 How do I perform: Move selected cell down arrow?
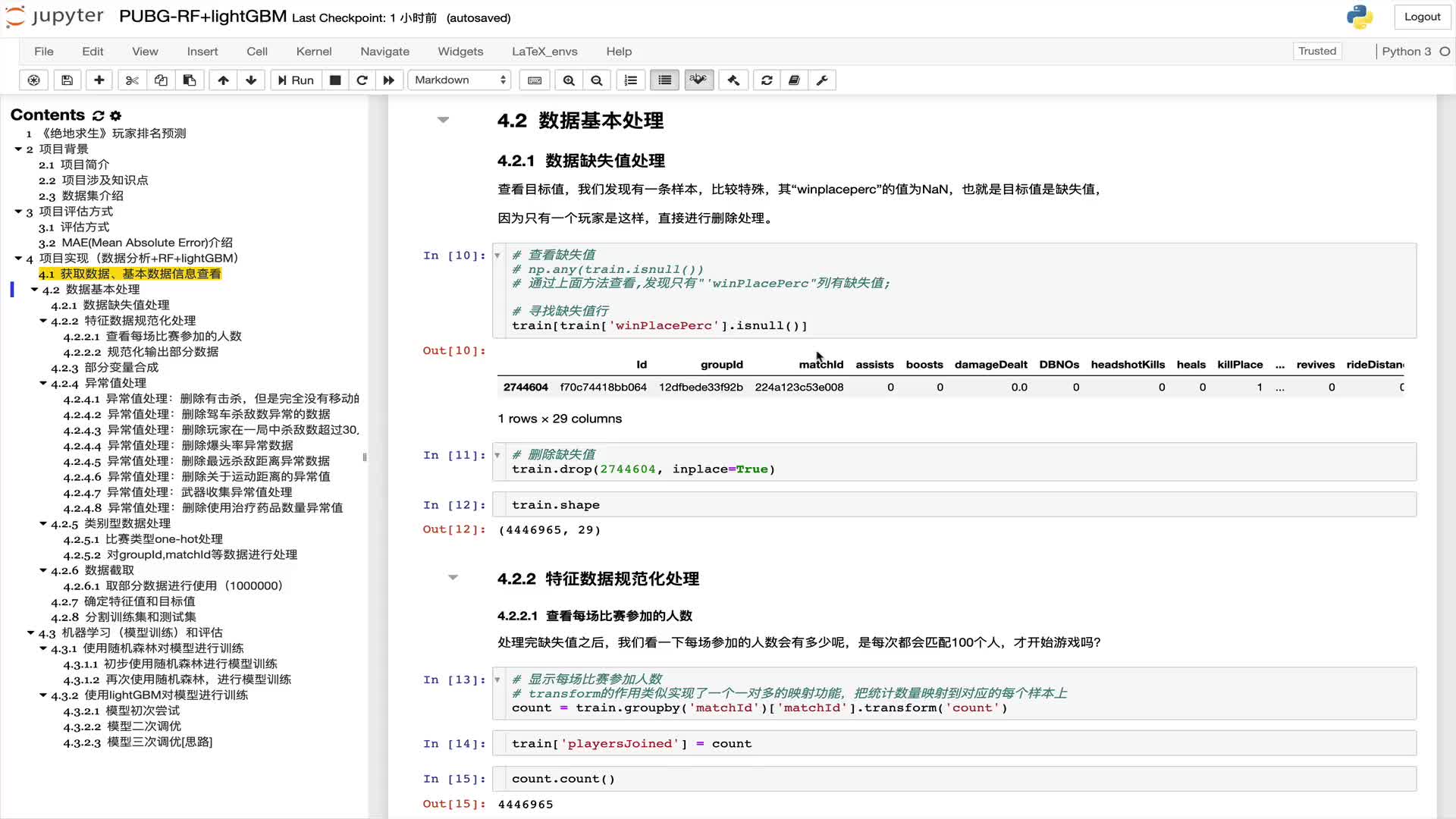tap(251, 80)
